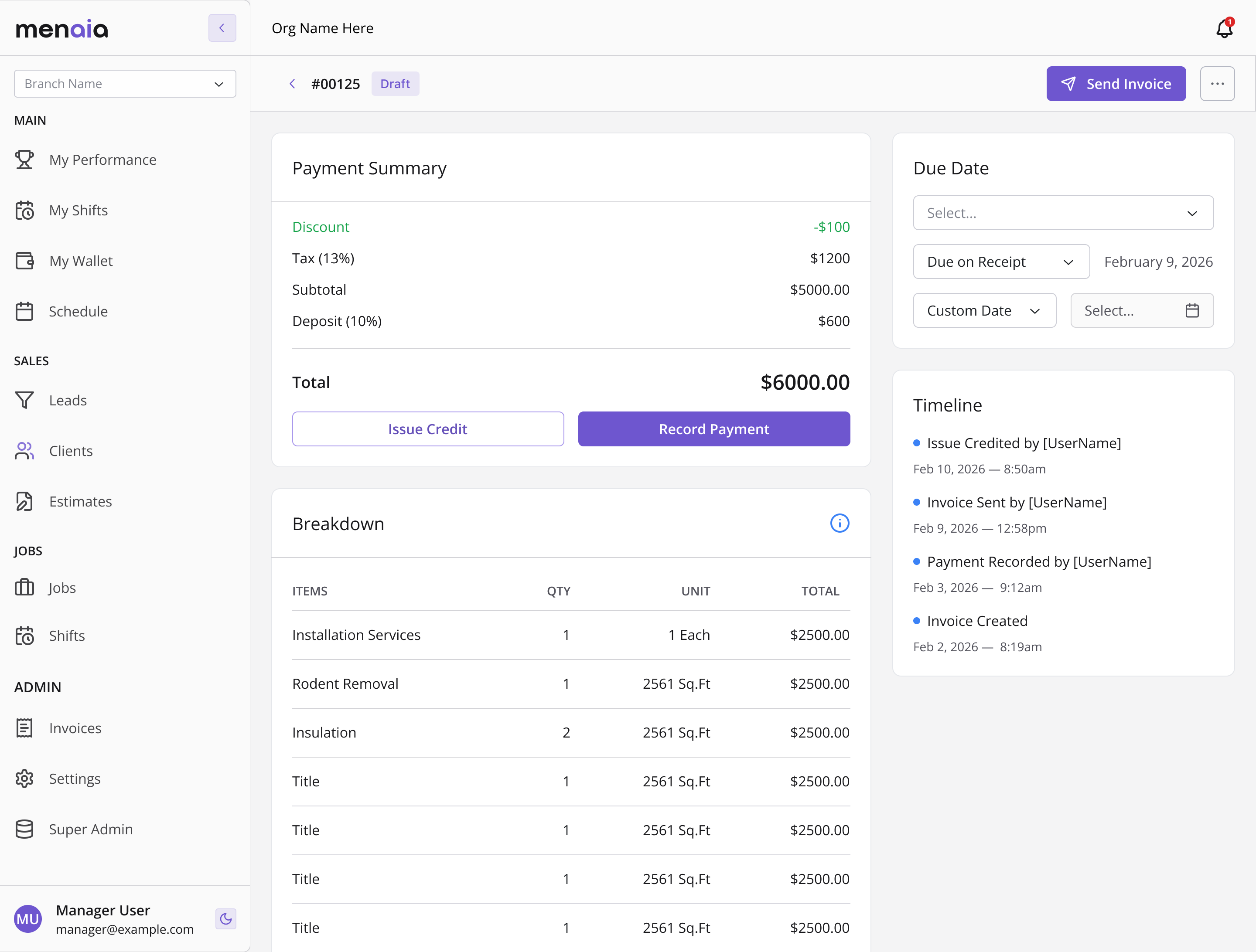The height and width of the screenshot is (952, 1256).
Task: Click the Settings gear icon
Action: pyautogui.click(x=24, y=778)
